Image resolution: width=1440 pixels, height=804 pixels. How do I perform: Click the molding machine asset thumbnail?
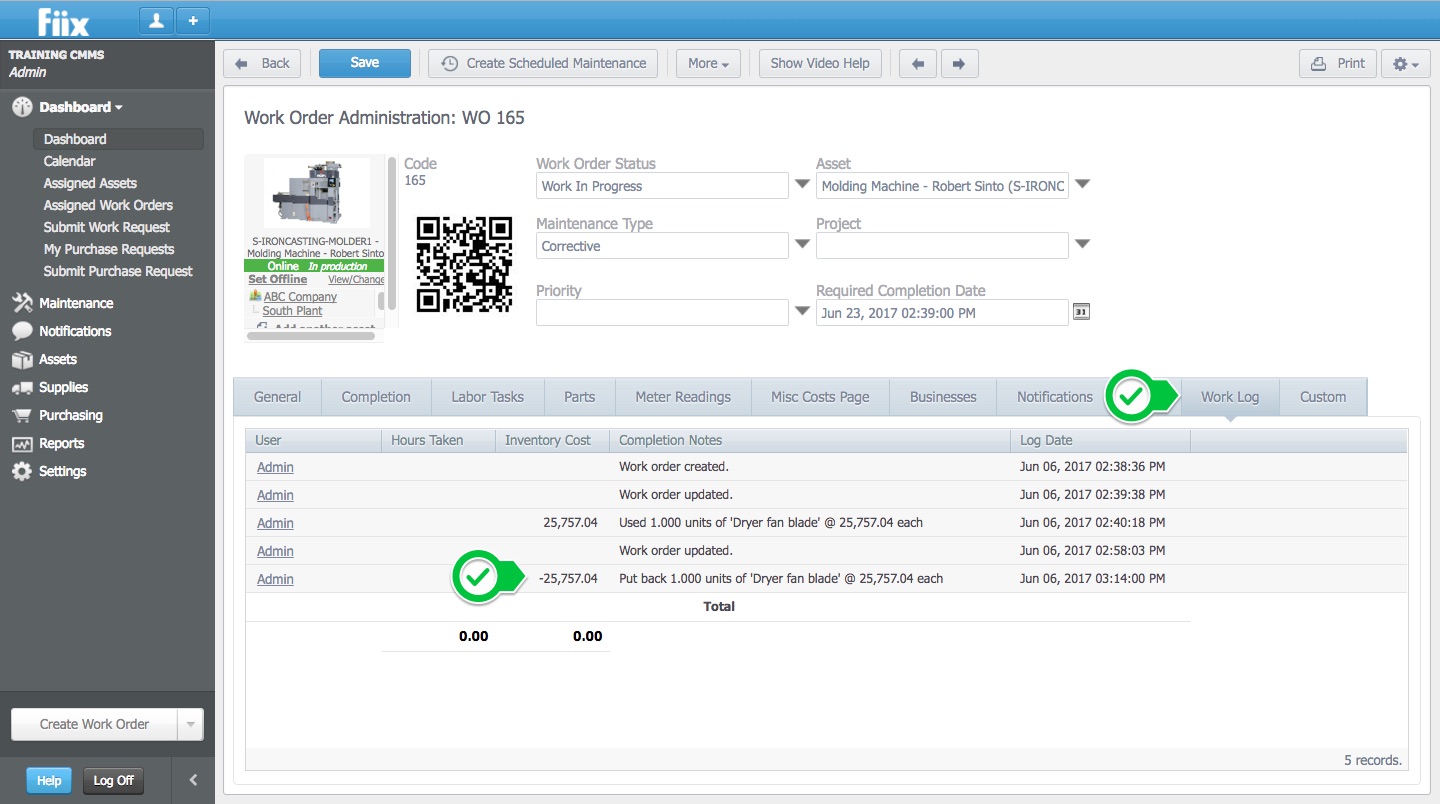(x=316, y=194)
